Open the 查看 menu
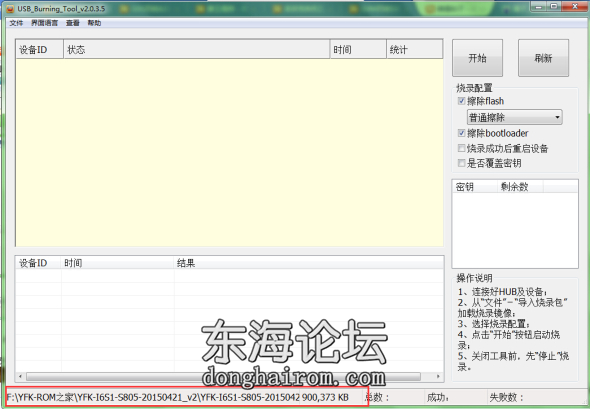 pyautogui.click(x=73, y=23)
